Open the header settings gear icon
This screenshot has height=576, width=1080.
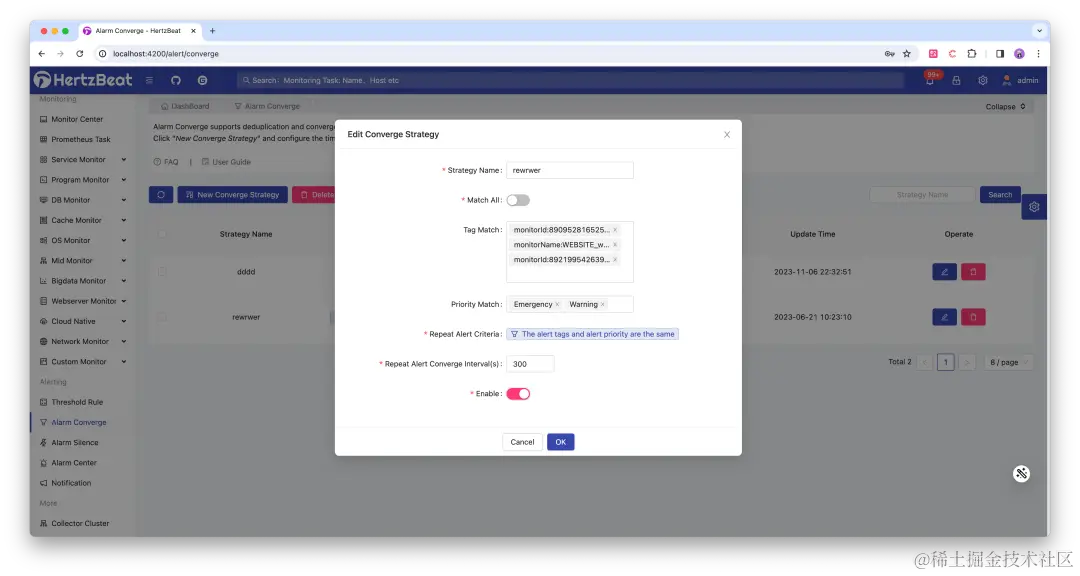pos(983,80)
